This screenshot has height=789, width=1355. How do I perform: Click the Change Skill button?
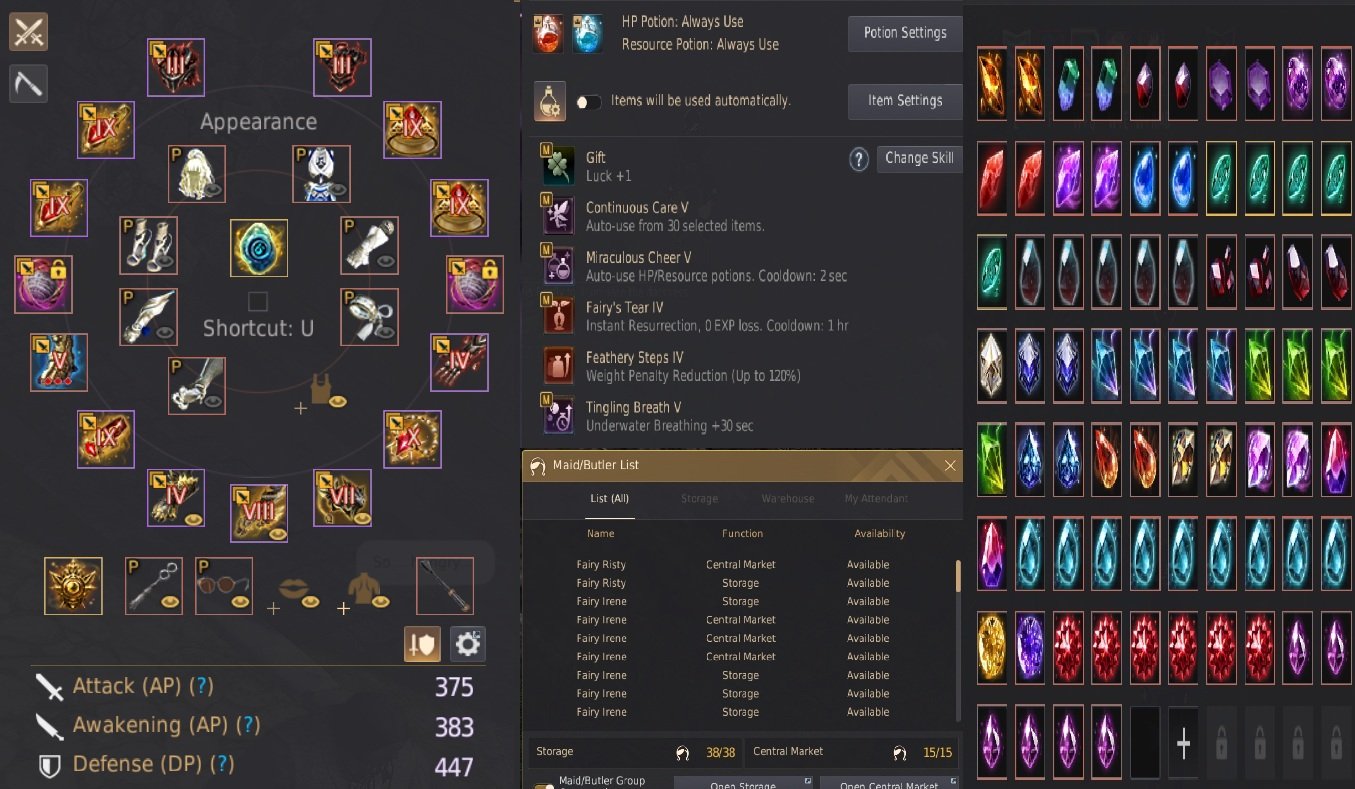click(919, 158)
